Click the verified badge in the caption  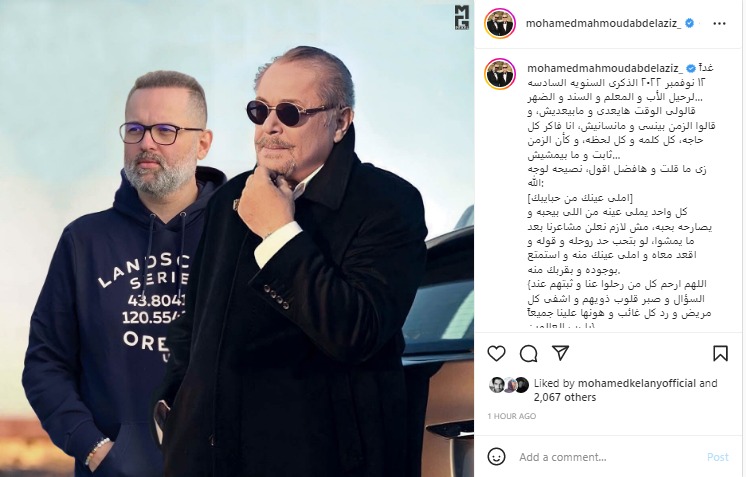point(691,68)
